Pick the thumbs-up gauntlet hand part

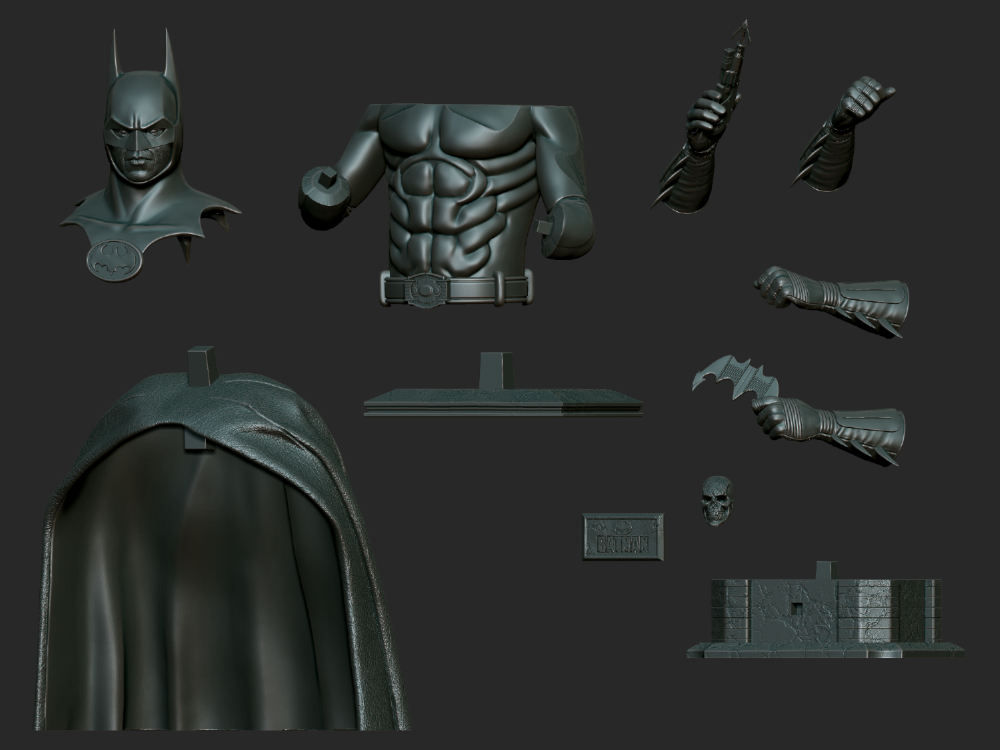tap(843, 134)
